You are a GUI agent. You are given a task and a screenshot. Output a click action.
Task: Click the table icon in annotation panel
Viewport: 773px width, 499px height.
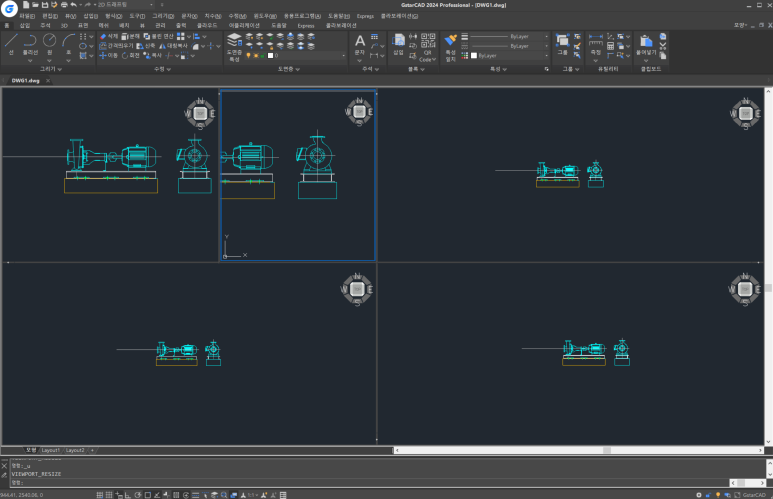(375, 36)
